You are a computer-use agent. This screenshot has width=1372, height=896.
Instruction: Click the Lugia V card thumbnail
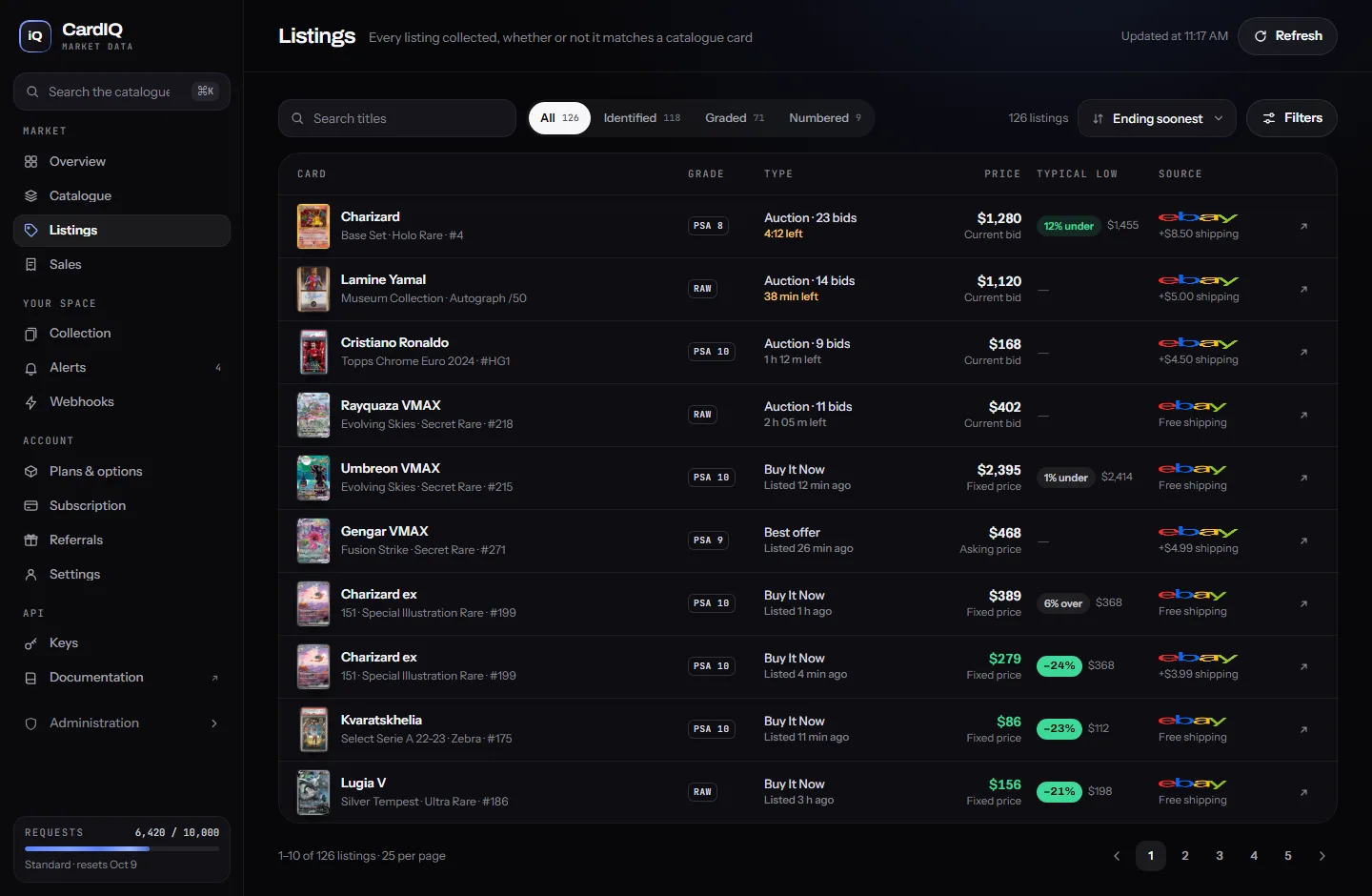313,792
